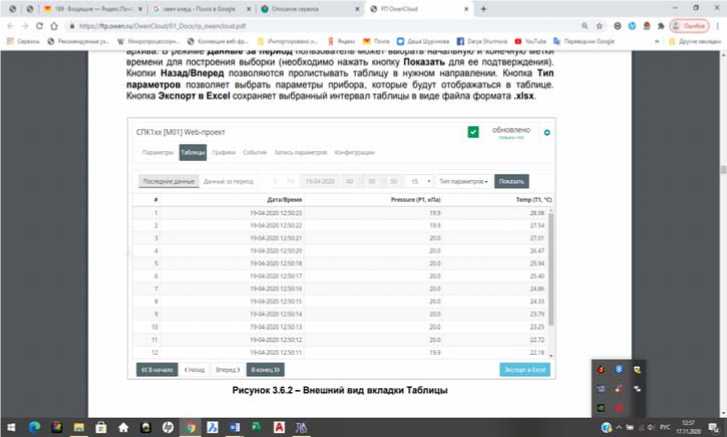
Task: Close the OwenCloud browser tab
Action: (466, 9)
